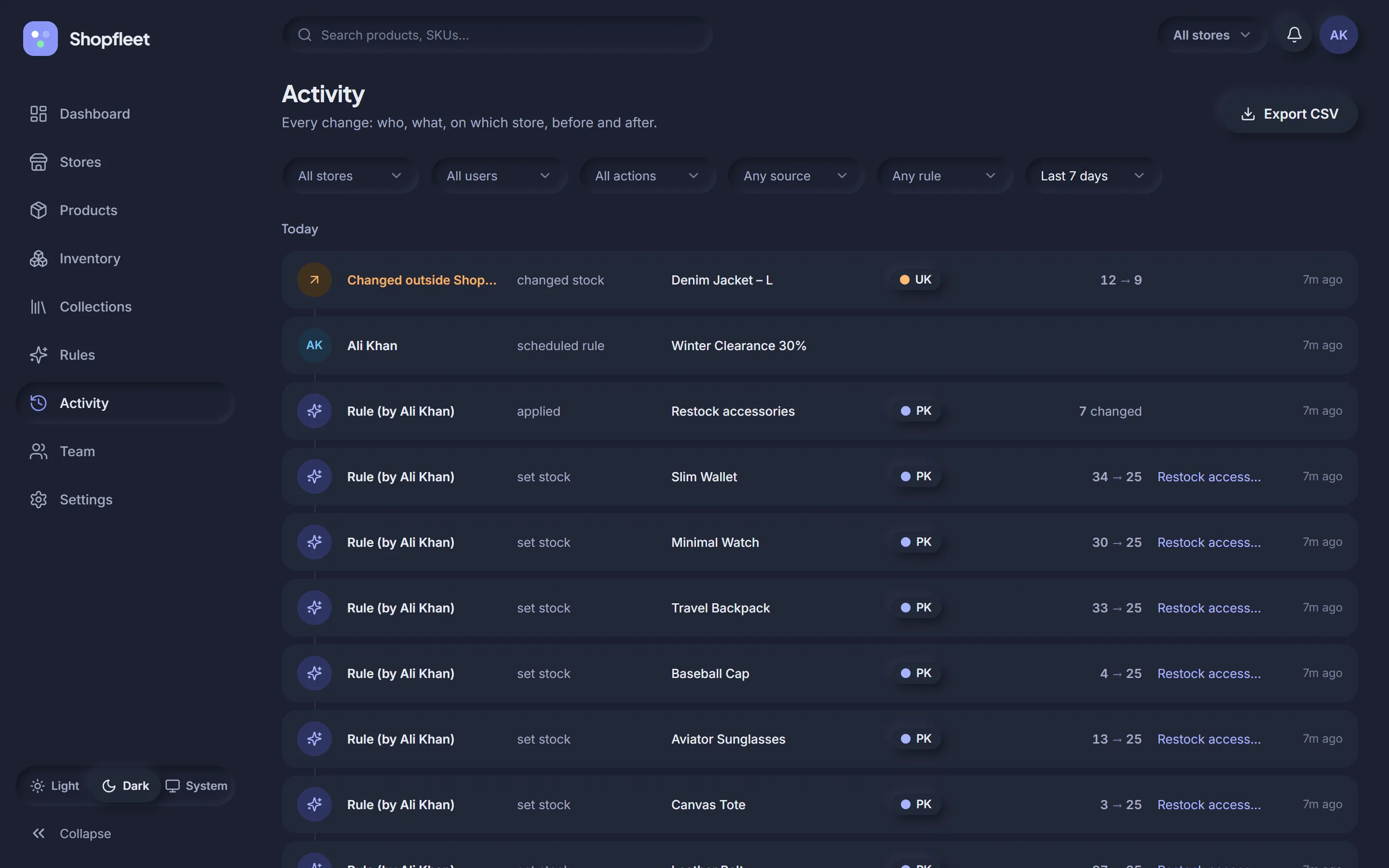Click 'Winter Clearance 30%' text
This screenshot has width=1389, height=868.
pyautogui.click(x=739, y=346)
